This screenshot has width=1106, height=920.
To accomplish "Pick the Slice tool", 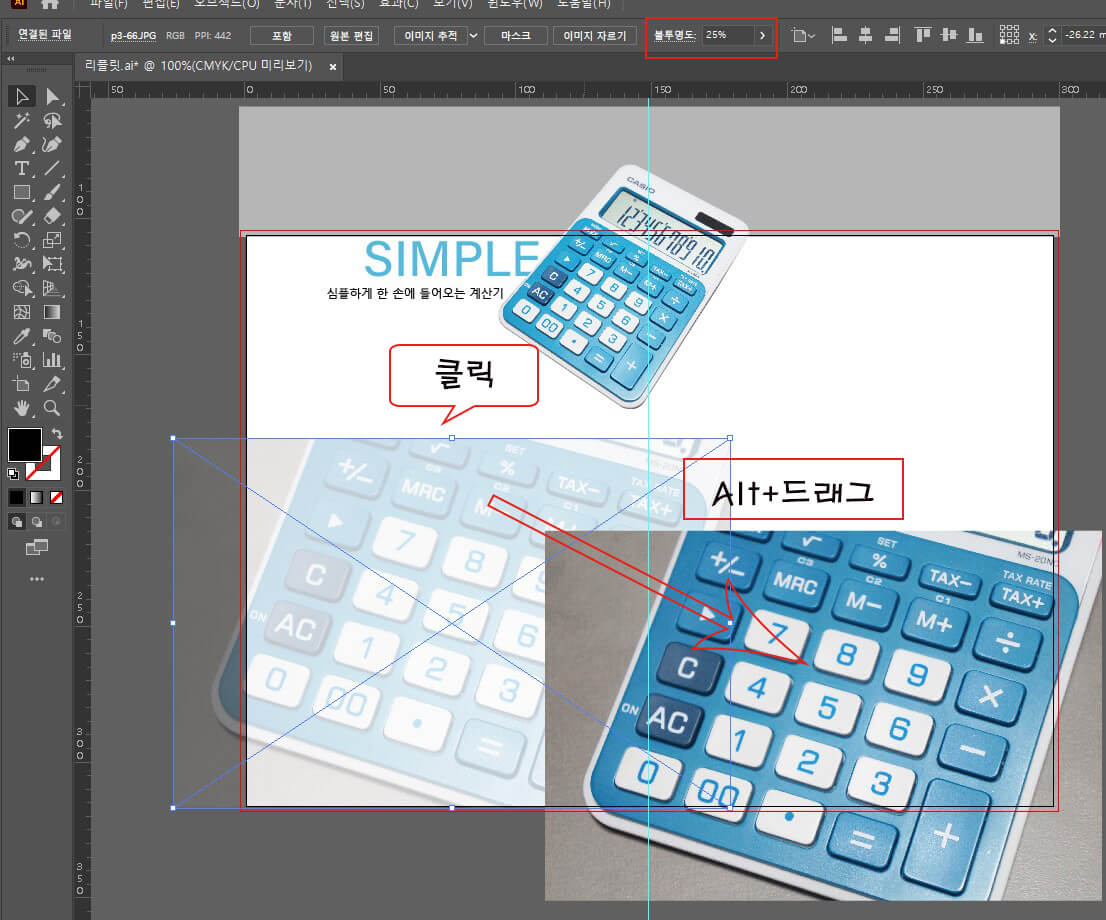I will point(52,385).
